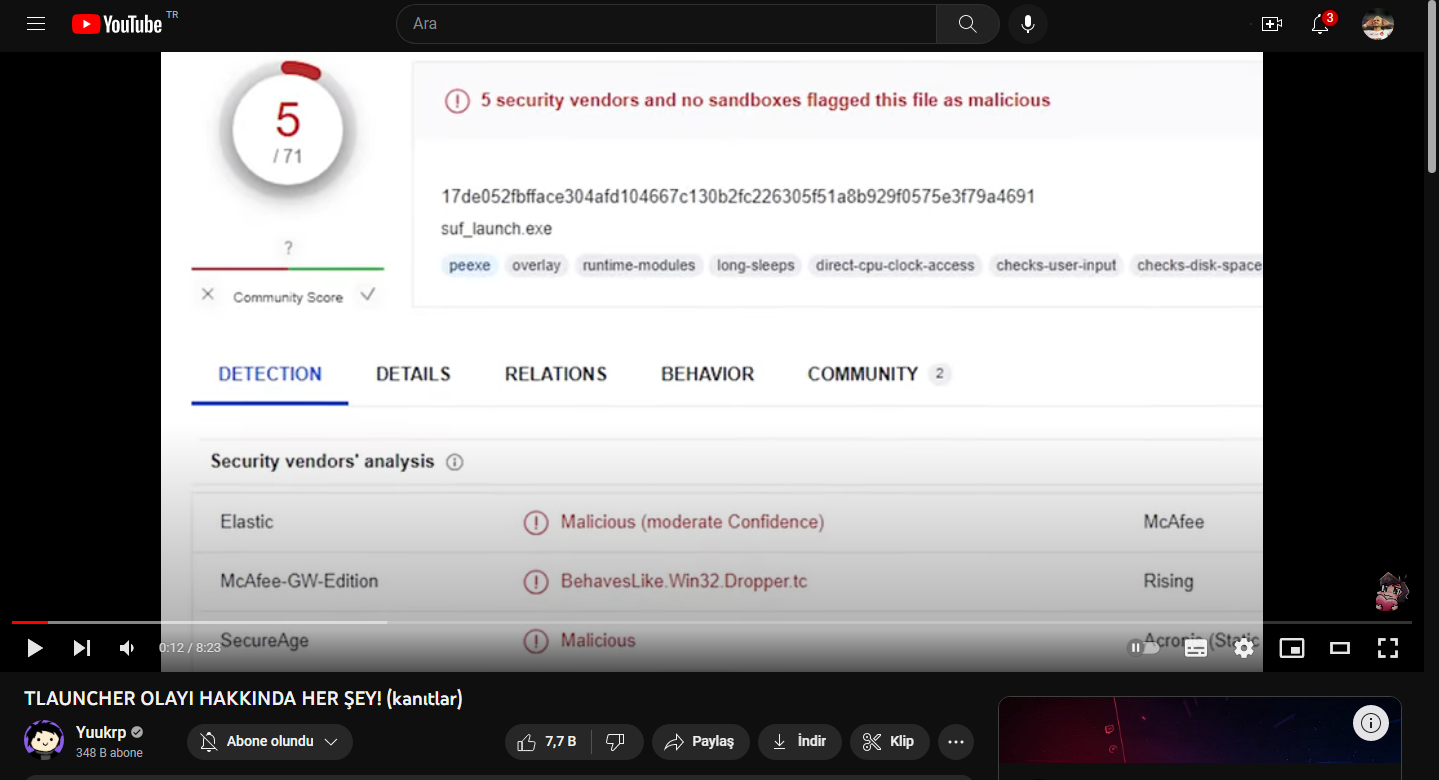Toggle subtitles with the captions icon
The image size is (1439, 780).
(1196, 648)
